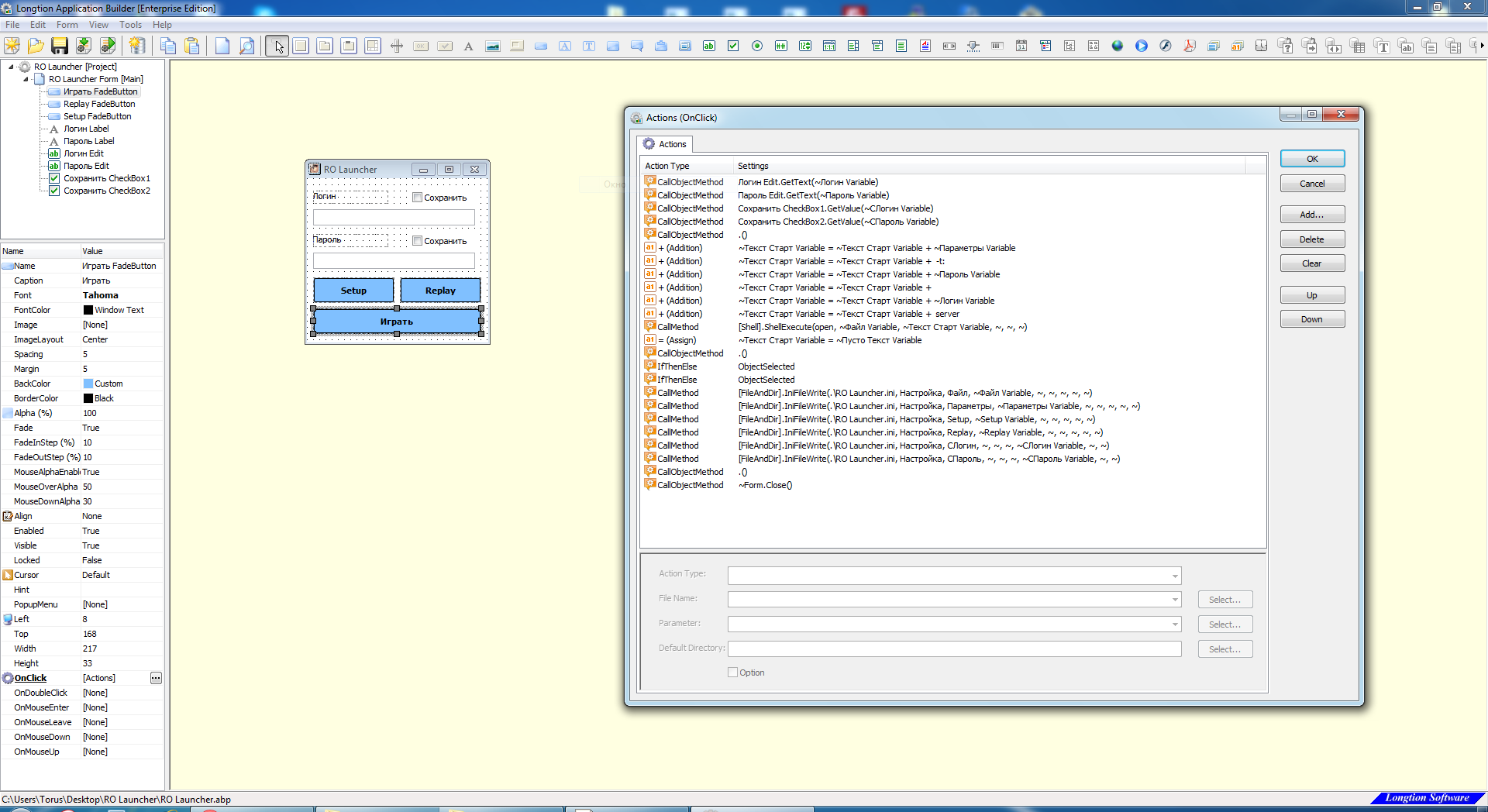
Task: Select Логин Edit in the project tree
Action: (x=84, y=153)
